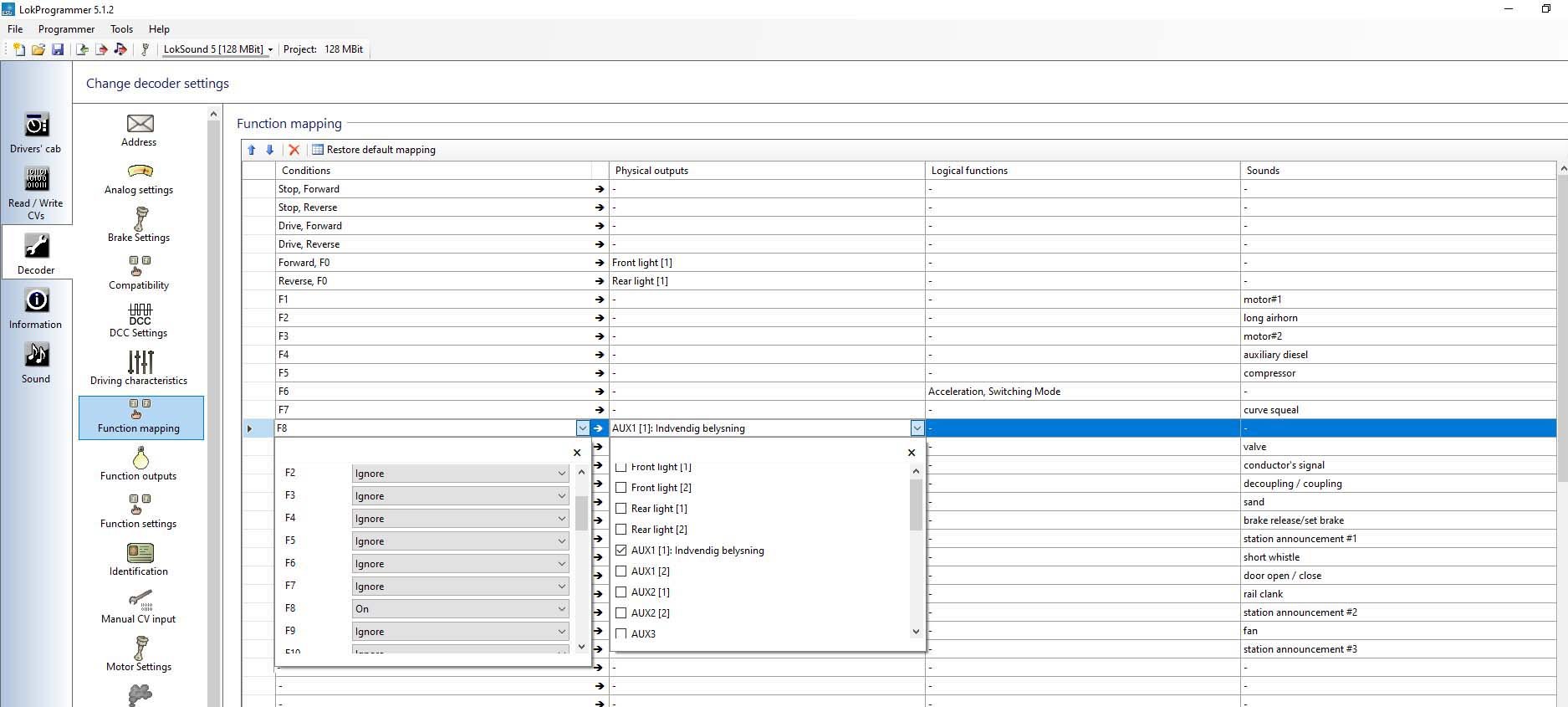Open the File menu

[15, 29]
